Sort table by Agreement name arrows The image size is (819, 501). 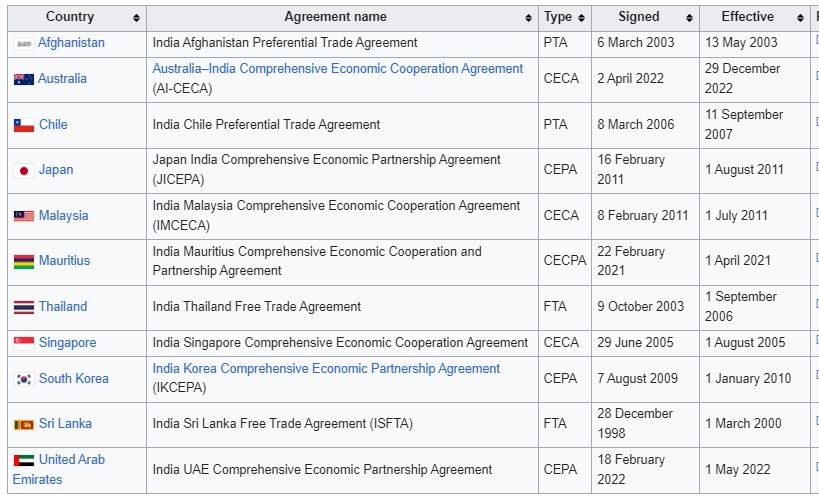pos(528,18)
